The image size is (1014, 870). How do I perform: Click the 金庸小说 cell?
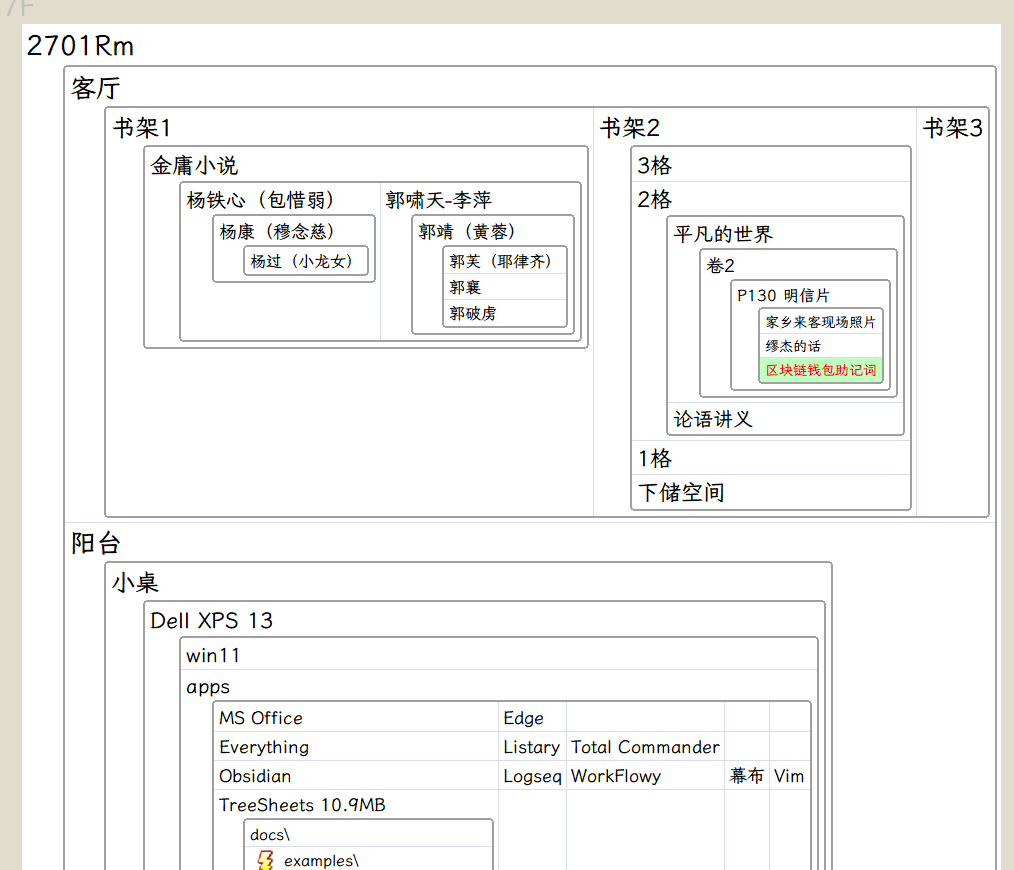pyautogui.click(x=194, y=166)
